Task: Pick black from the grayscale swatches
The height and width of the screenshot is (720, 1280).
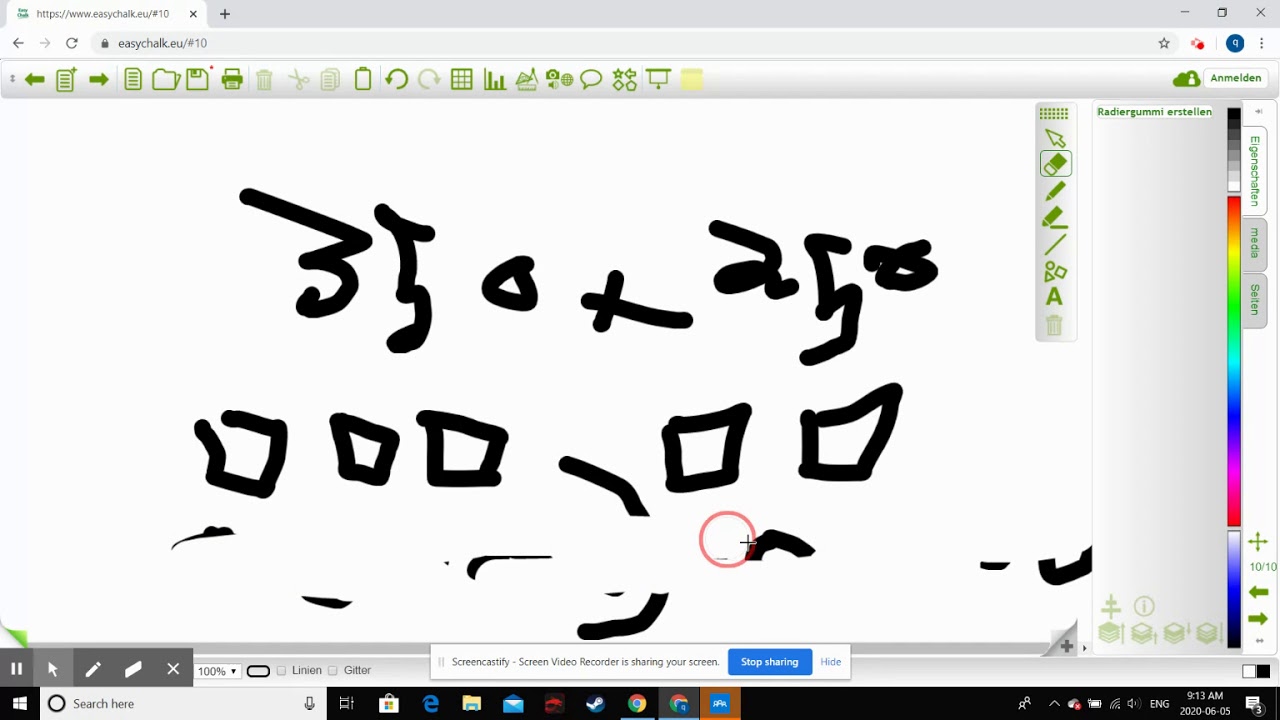Action: (1234, 116)
